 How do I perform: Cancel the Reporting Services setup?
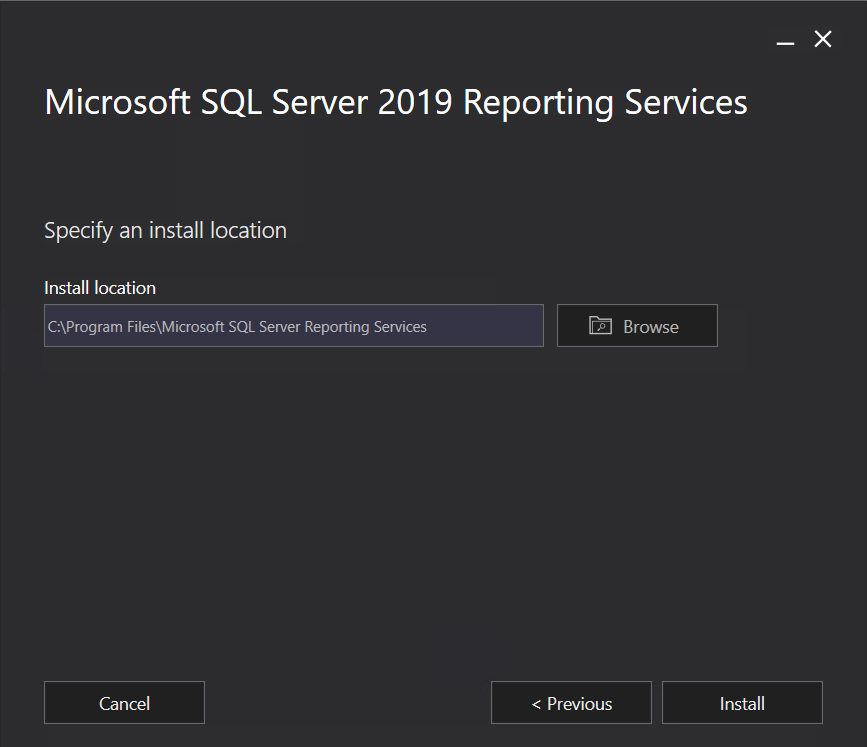click(x=124, y=703)
